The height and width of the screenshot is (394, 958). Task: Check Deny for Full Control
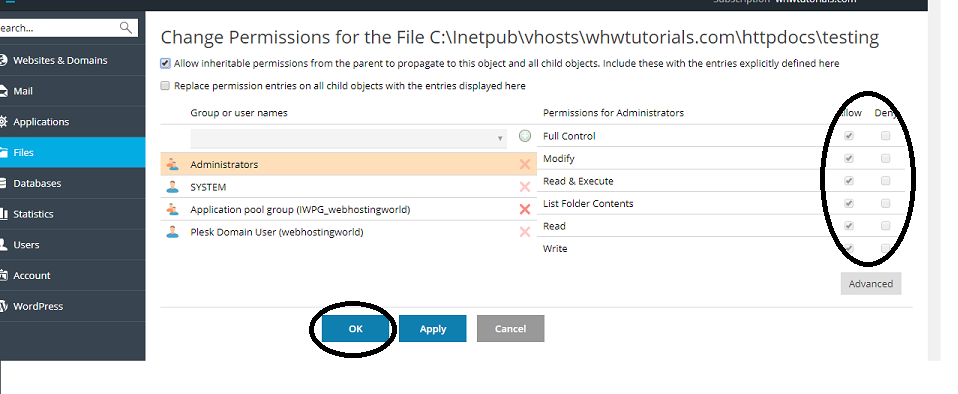tap(885, 136)
